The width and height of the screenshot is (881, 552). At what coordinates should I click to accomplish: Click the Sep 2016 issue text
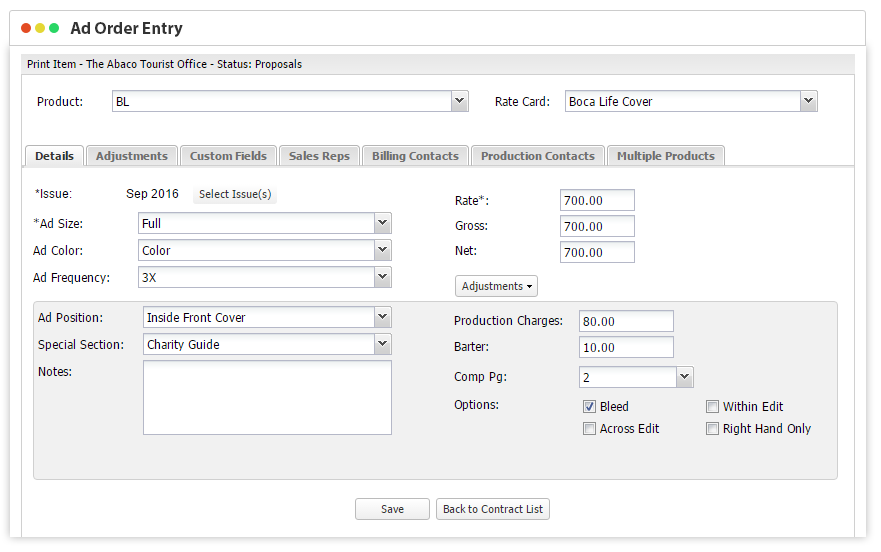coord(152,194)
